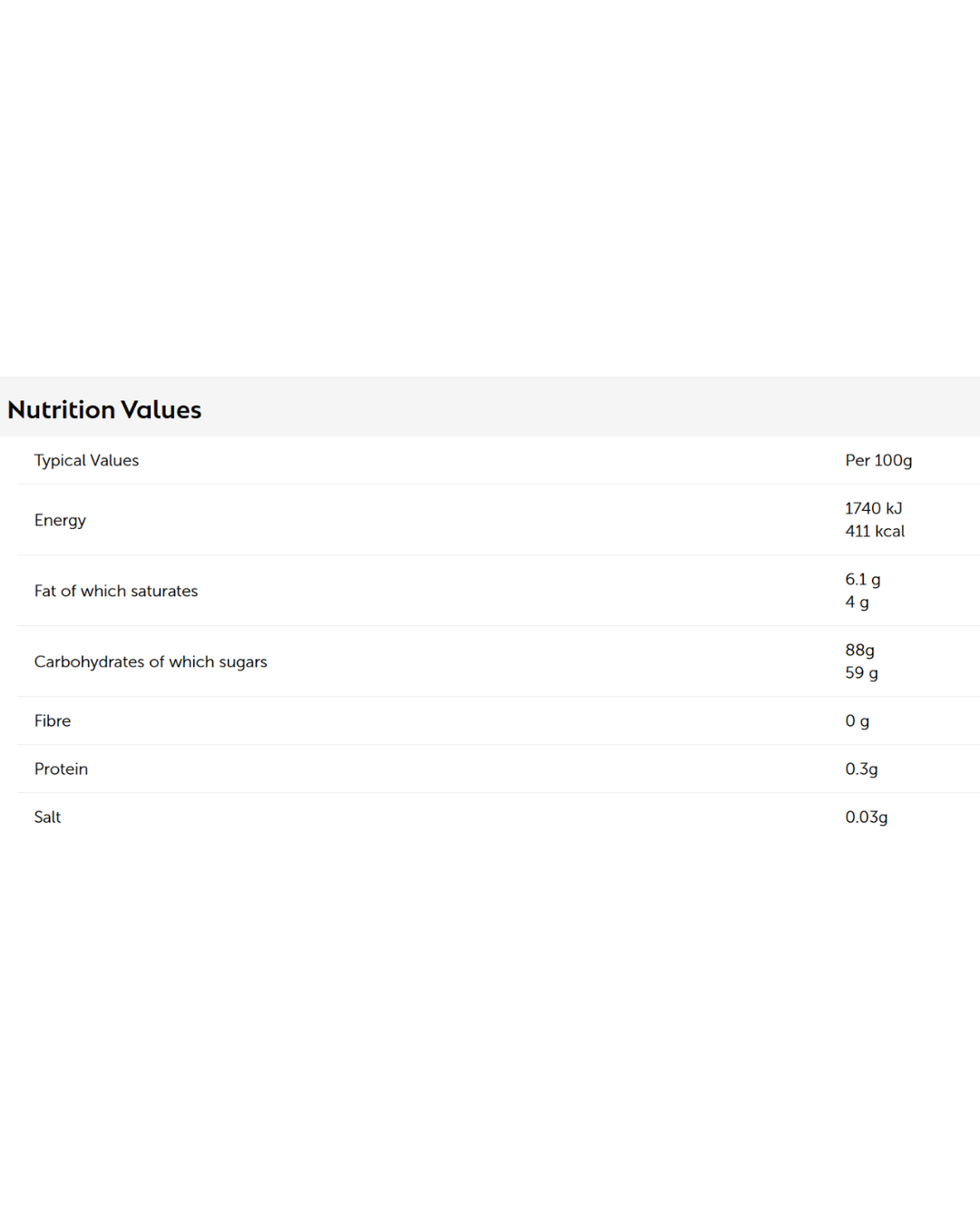Image resolution: width=980 pixels, height=1225 pixels.
Task: Click the 6.1 g fat value
Action: [x=862, y=579]
